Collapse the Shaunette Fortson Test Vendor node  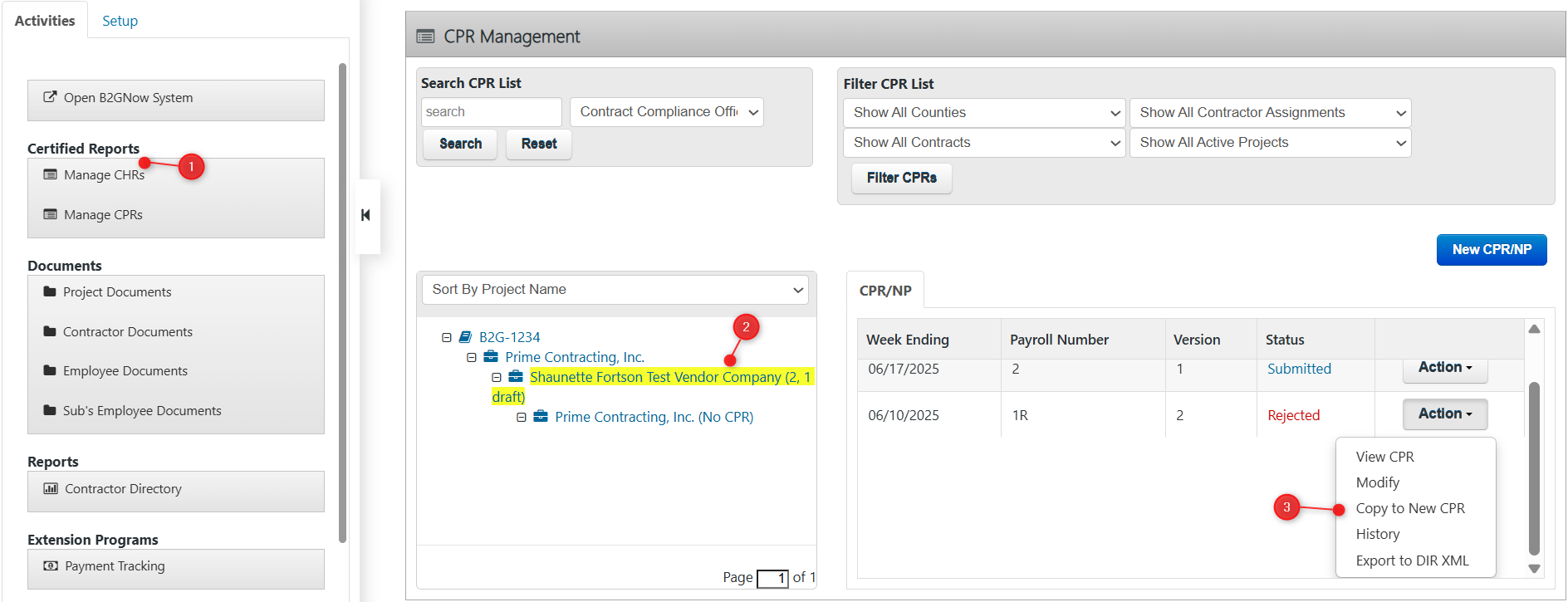[x=497, y=378]
